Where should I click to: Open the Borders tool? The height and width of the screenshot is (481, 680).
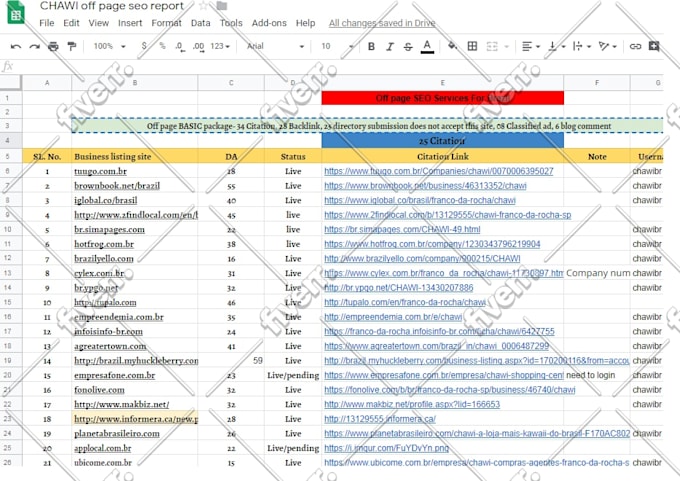coord(472,46)
